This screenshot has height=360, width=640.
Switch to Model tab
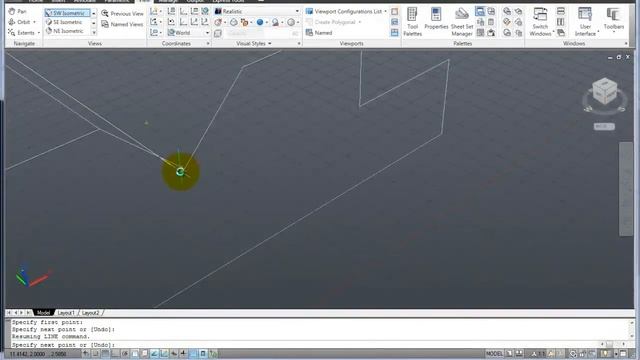point(43,313)
